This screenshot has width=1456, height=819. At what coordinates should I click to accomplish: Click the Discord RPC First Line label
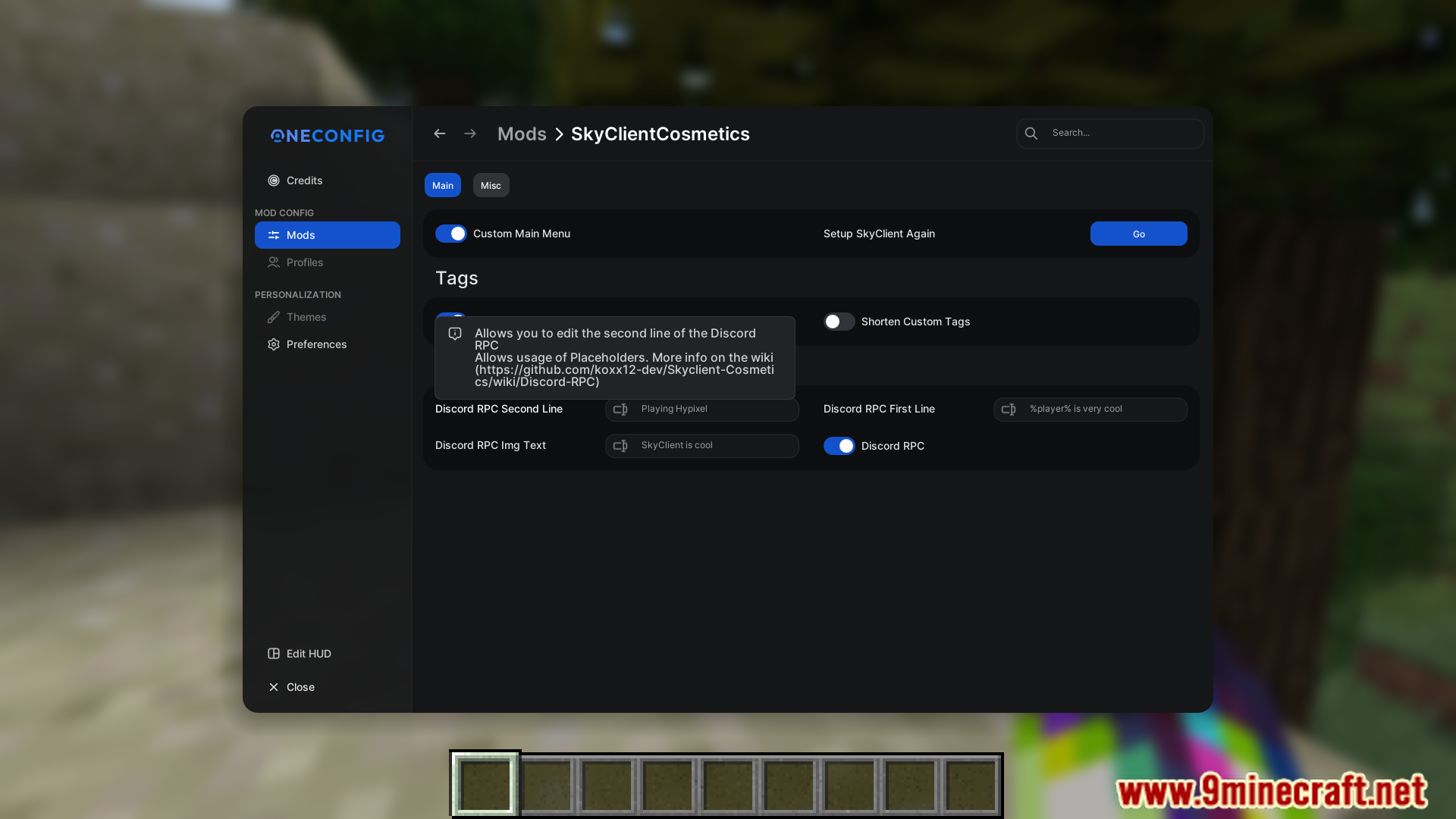pos(879,409)
